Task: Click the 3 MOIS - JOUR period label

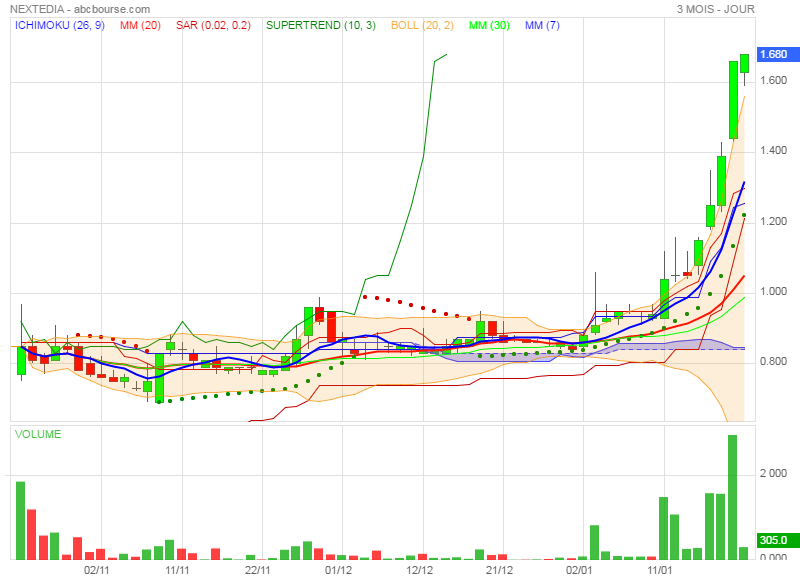Action: point(715,9)
